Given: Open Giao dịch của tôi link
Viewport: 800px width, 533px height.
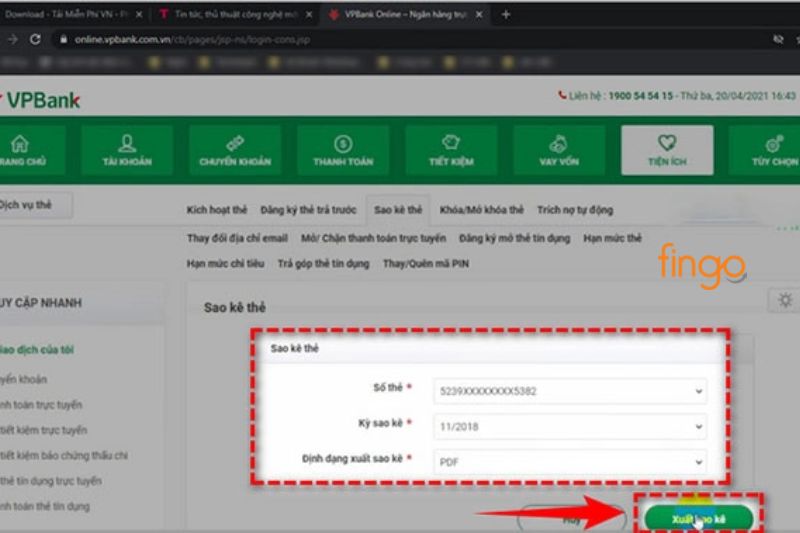Looking at the screenshot, I should tap(37, 350).
